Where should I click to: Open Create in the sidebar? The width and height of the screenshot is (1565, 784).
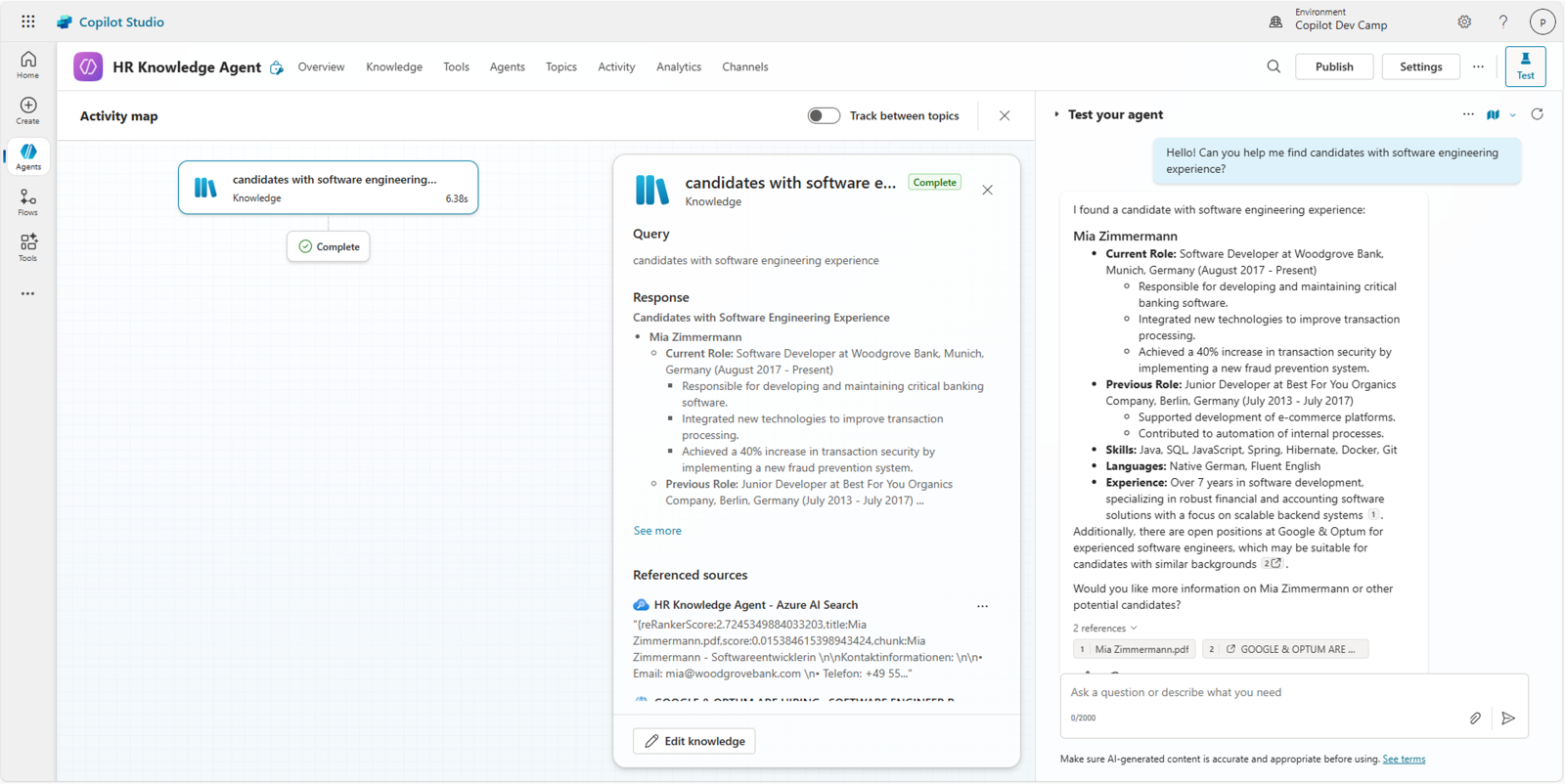click(28, 110)
